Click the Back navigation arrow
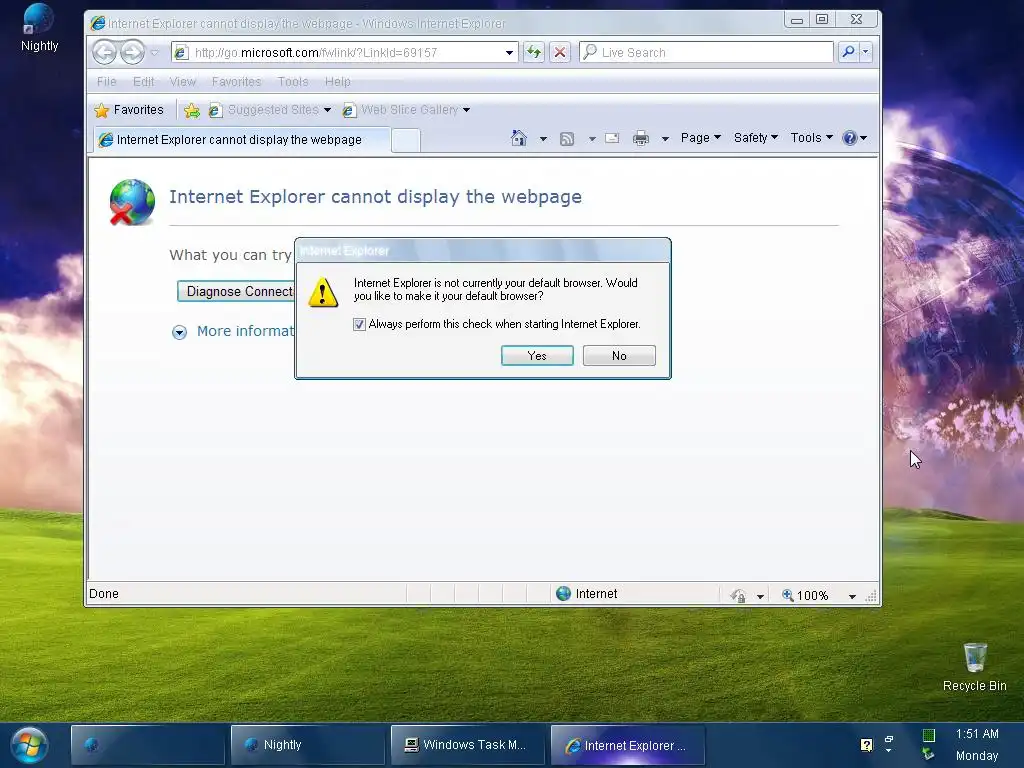The image size is (1024, 768). [x=104, y=52]
